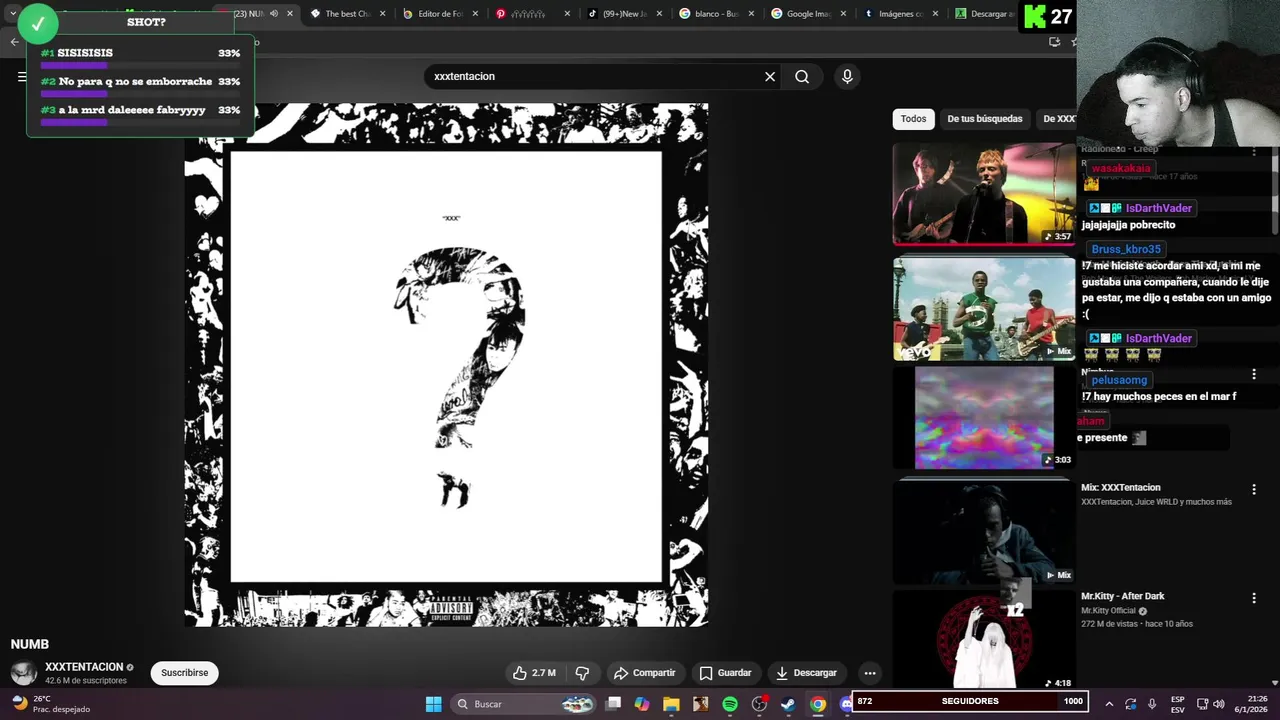Switch to Imágenes tab
Viewport: 1280px width, 720px height.
click(x=901, y=14)
